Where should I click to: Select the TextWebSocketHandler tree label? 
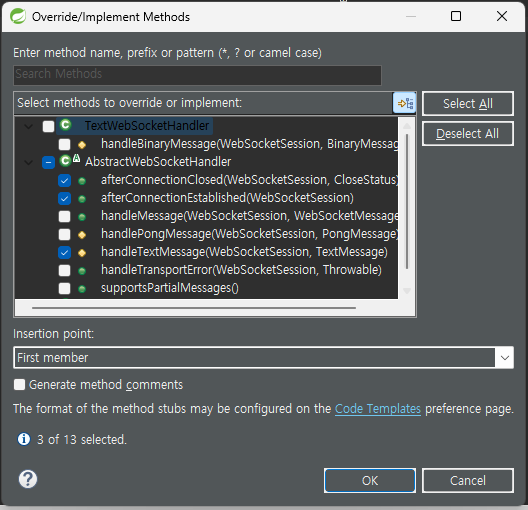click(147, 126)
